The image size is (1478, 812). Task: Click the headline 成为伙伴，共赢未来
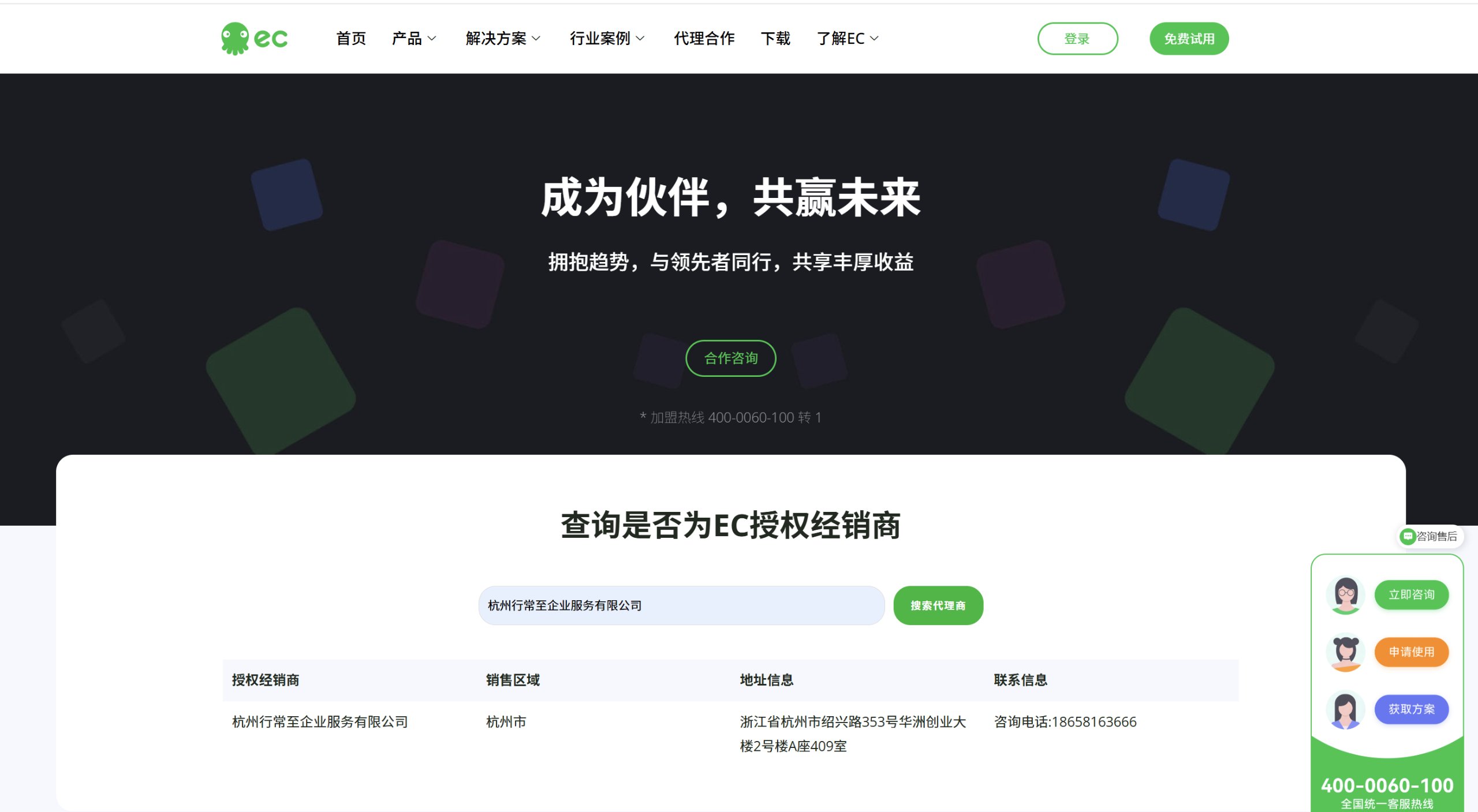(730, 198)
